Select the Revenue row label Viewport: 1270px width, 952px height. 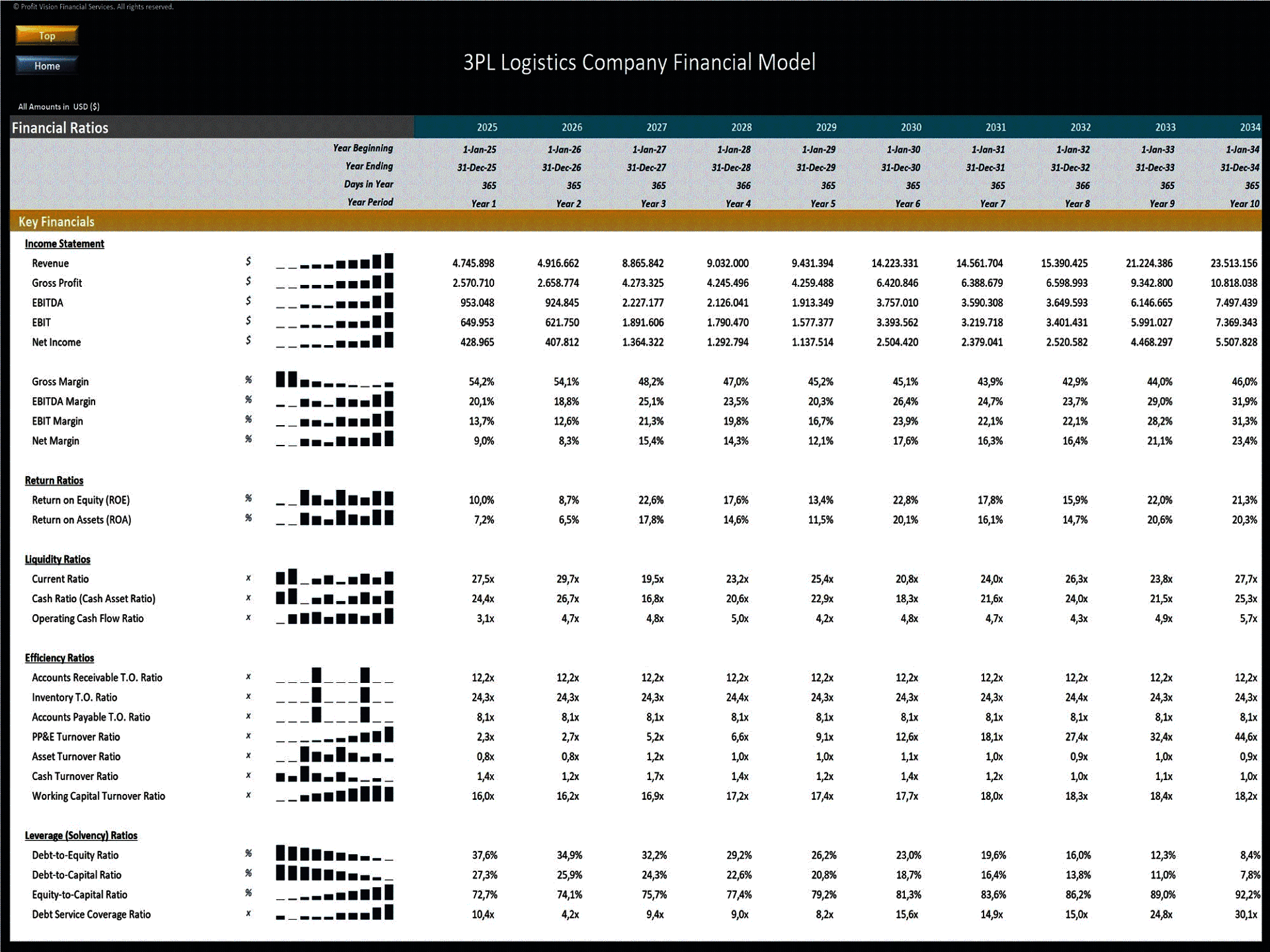coord(50,263)
